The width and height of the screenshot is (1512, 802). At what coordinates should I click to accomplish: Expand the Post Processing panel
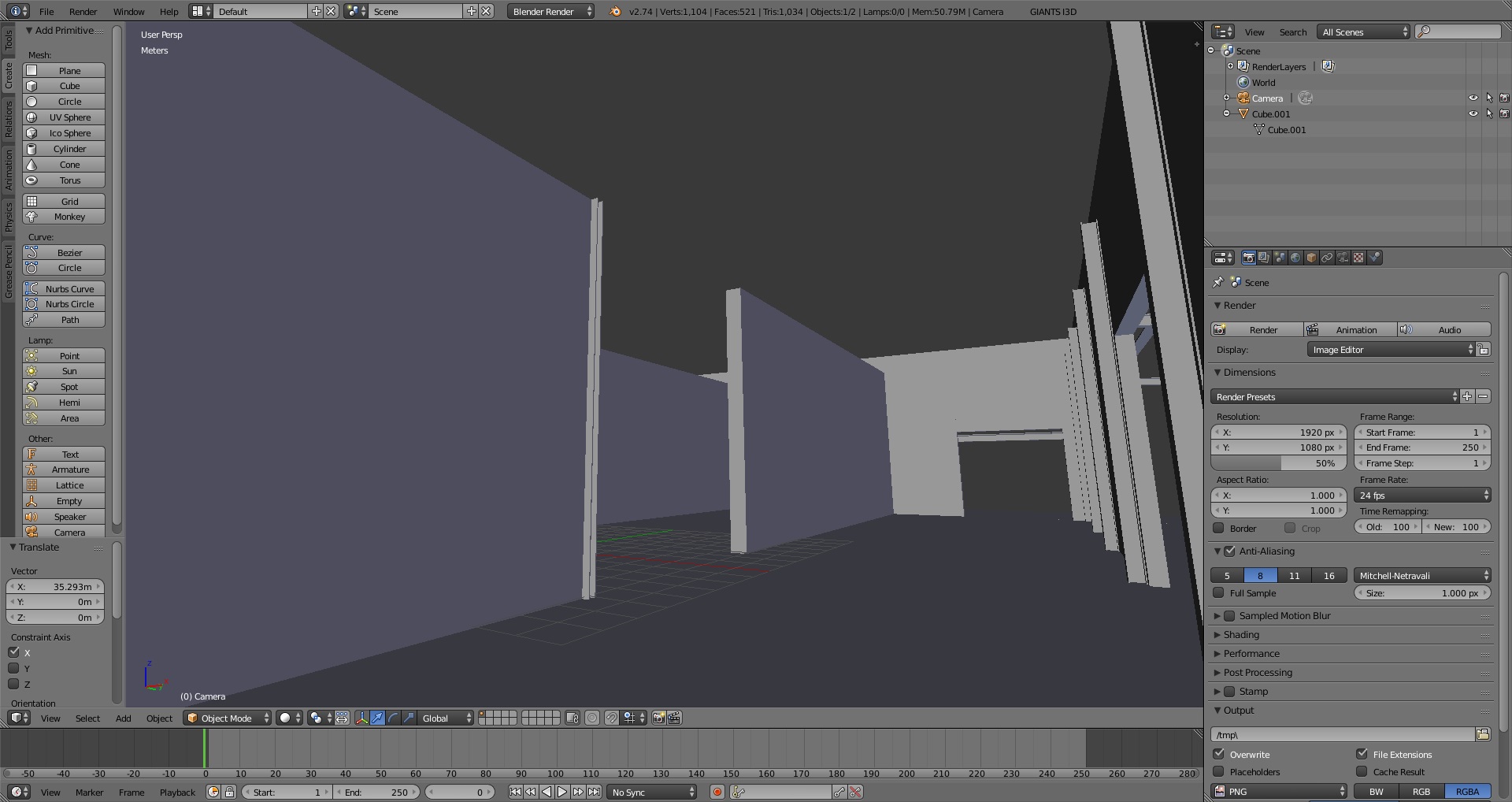pos(1257,672)
